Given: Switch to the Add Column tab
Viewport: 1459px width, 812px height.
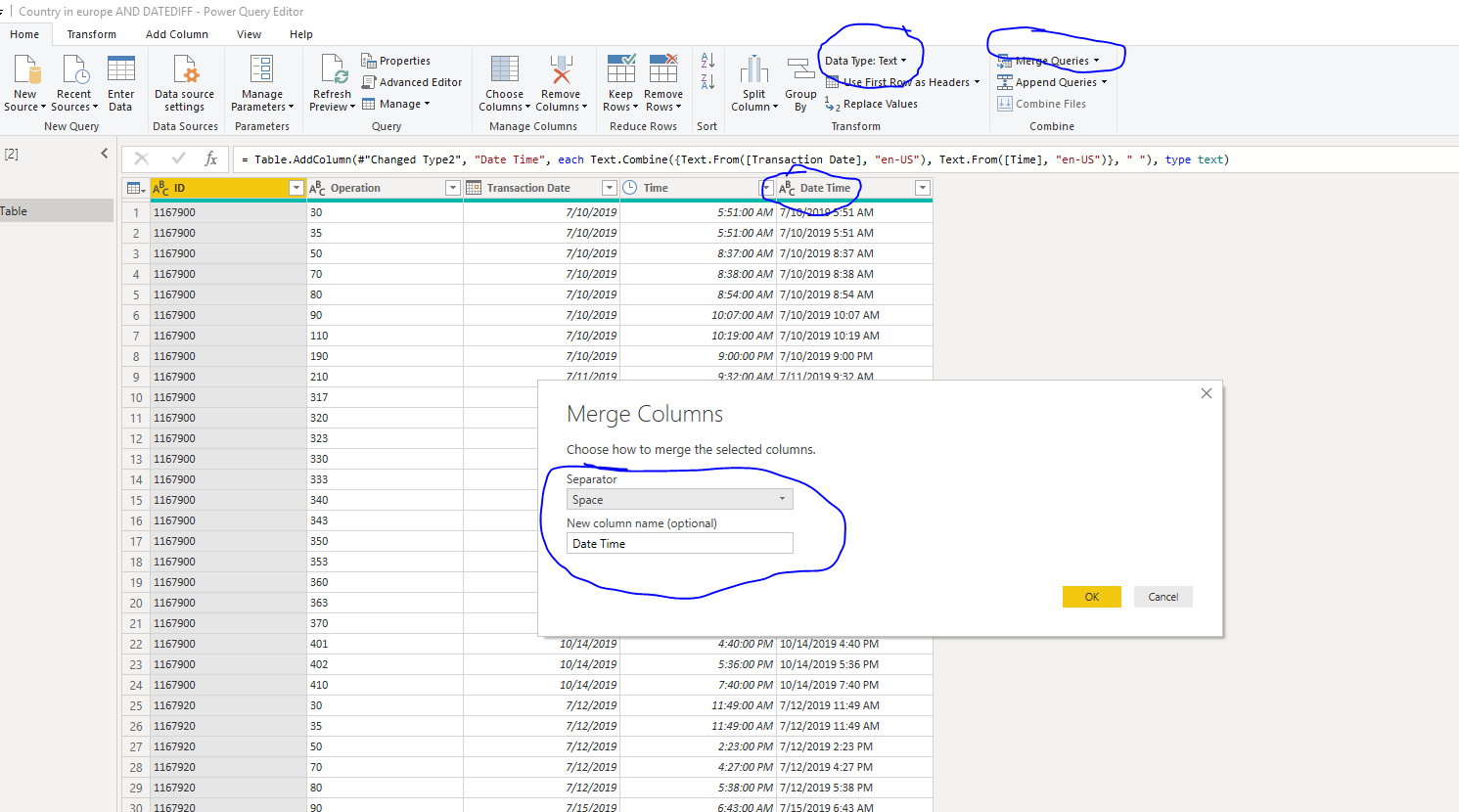Looking at the screenshot, I should pos(177,34).
